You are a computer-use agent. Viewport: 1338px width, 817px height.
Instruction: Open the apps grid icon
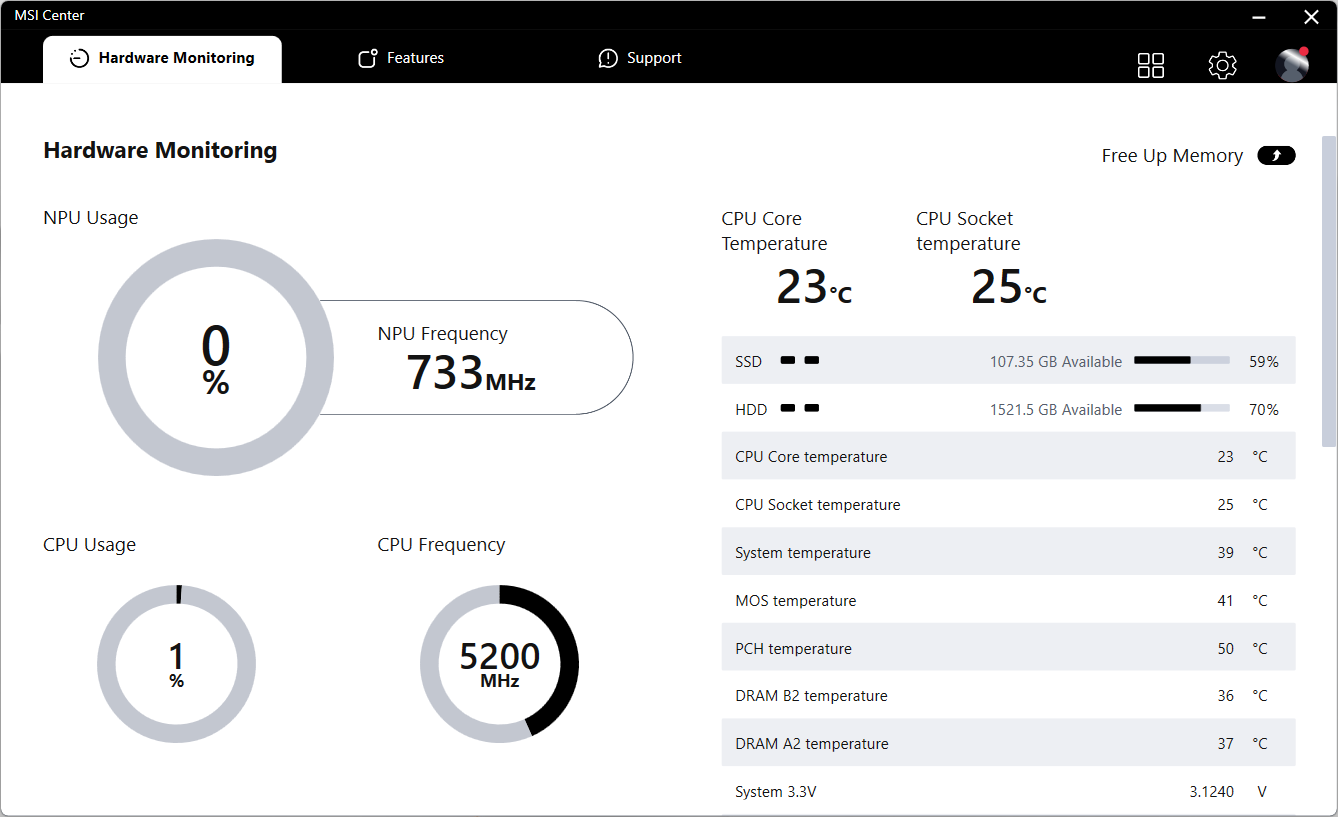pyautogui.click(x=1151, y=65)
